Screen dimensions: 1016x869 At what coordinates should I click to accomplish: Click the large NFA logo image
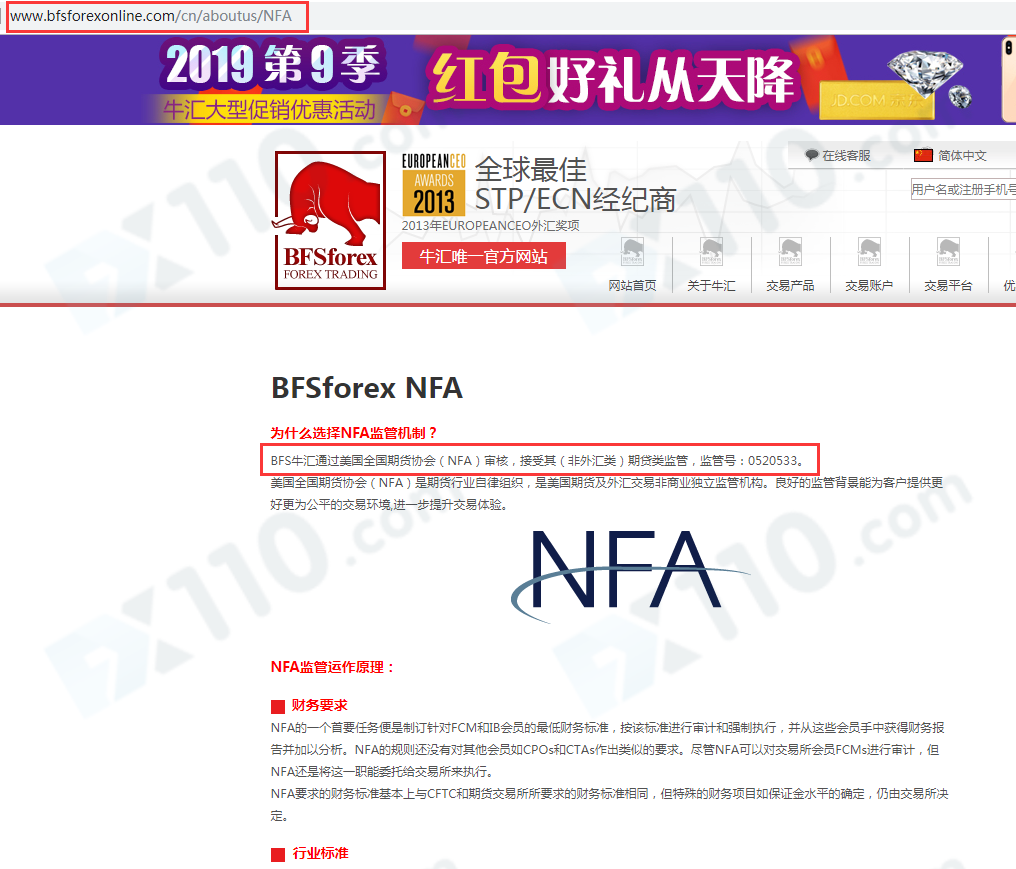click(629, 575)
